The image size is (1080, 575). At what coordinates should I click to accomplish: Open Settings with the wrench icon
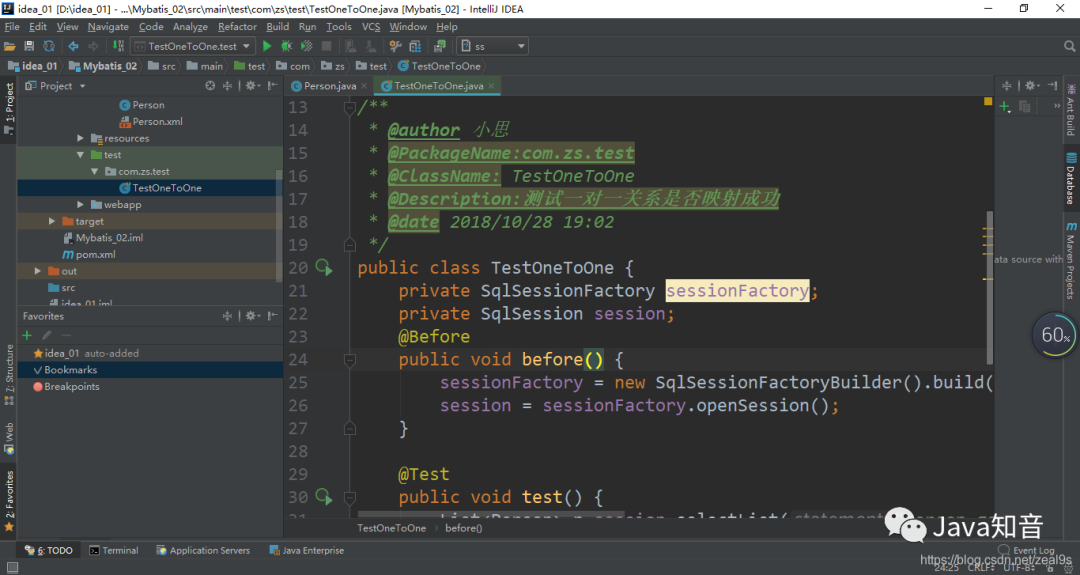395,46
